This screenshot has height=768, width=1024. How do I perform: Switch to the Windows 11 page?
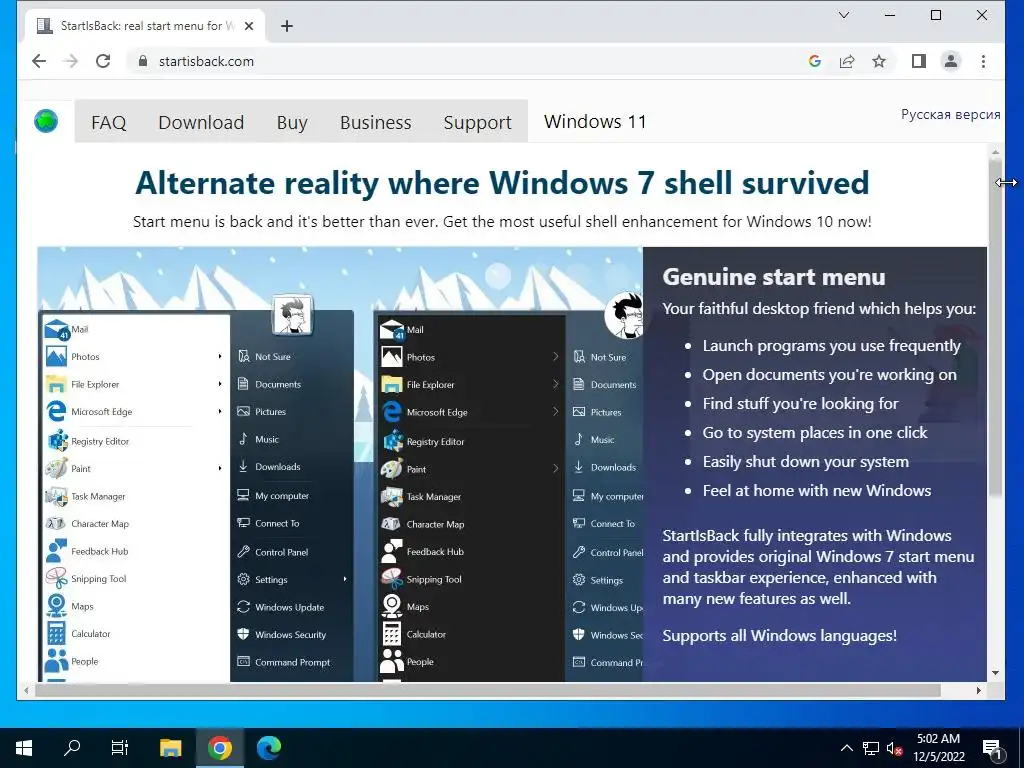coord(595,121)
